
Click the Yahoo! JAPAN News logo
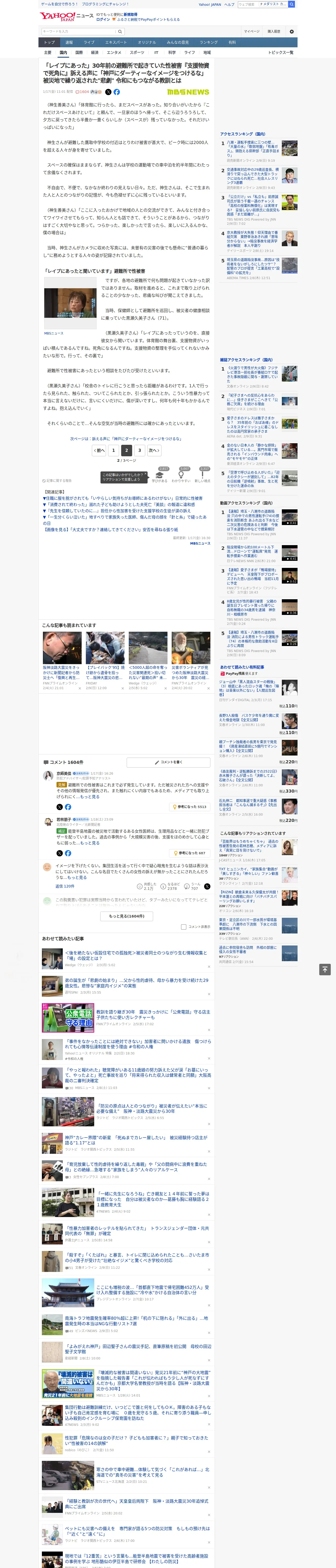tap(66, 16)
